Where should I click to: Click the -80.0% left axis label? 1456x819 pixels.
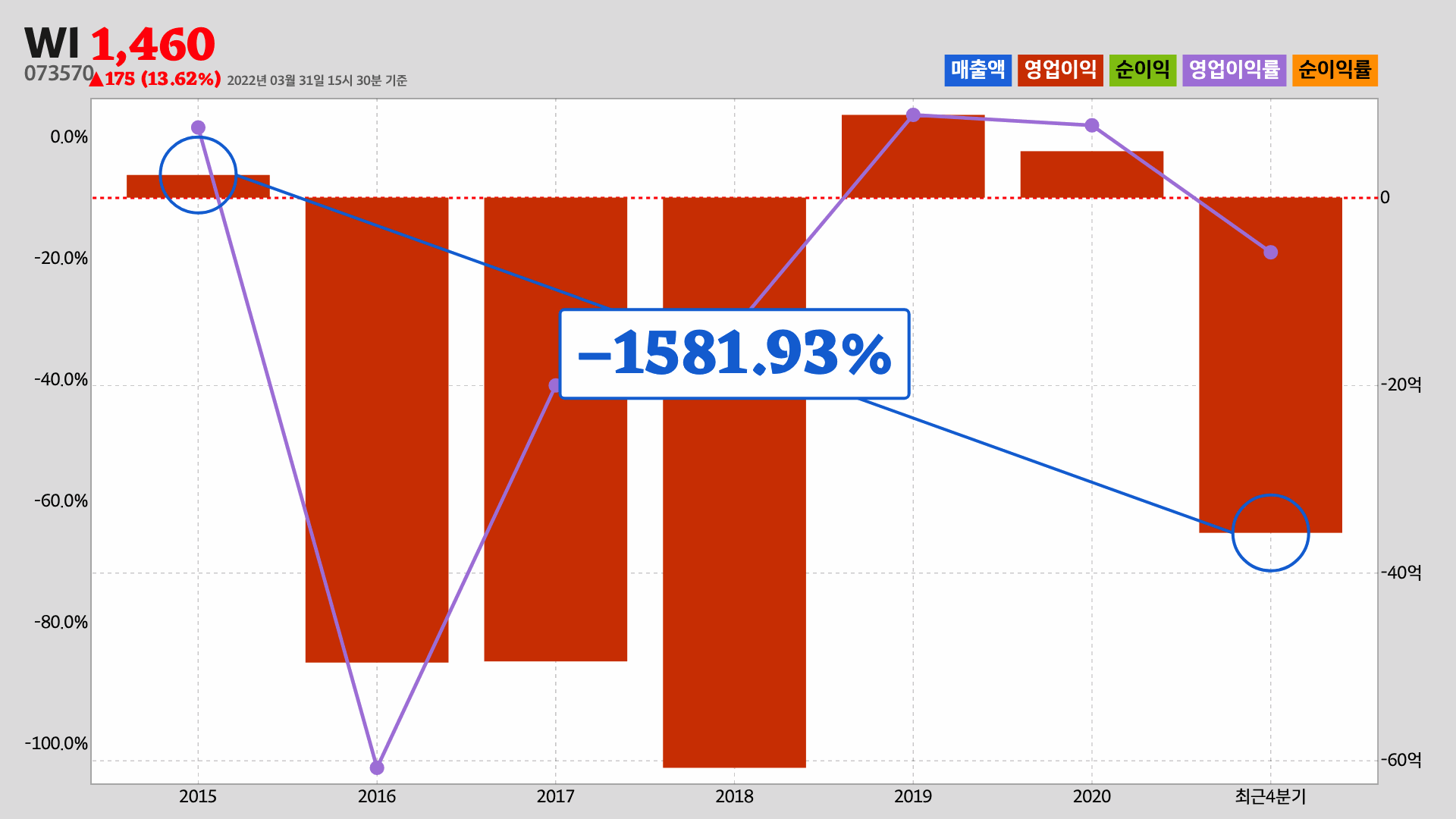click(61, 623)
